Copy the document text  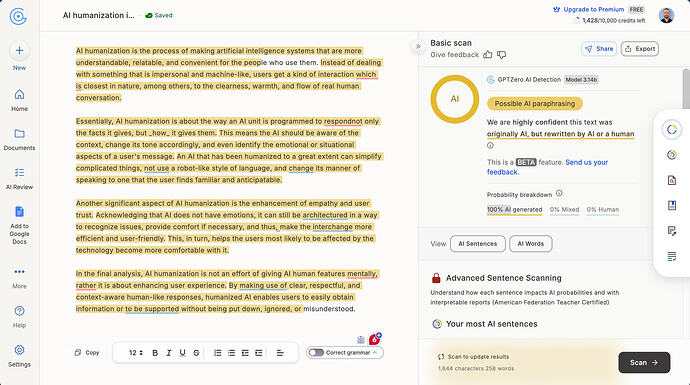tap(87, 353)
